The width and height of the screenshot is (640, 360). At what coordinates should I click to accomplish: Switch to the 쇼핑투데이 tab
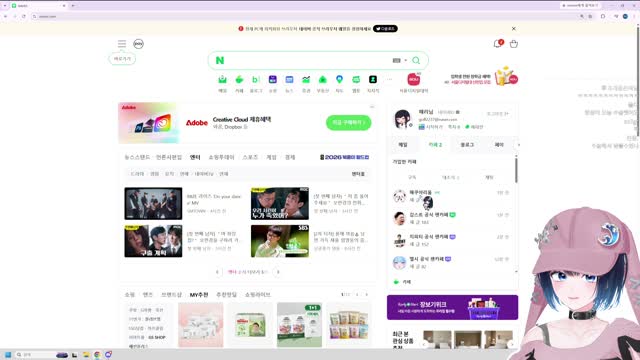click(221, 157)
